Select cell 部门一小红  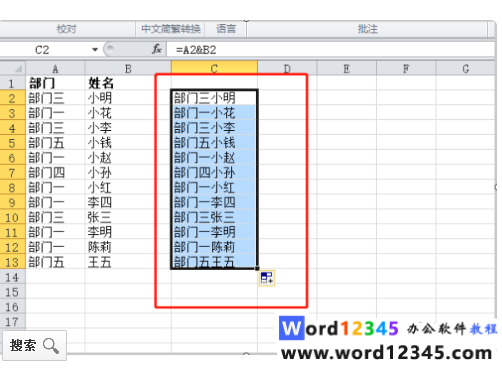pyautogui.click(x=214, y=187)
